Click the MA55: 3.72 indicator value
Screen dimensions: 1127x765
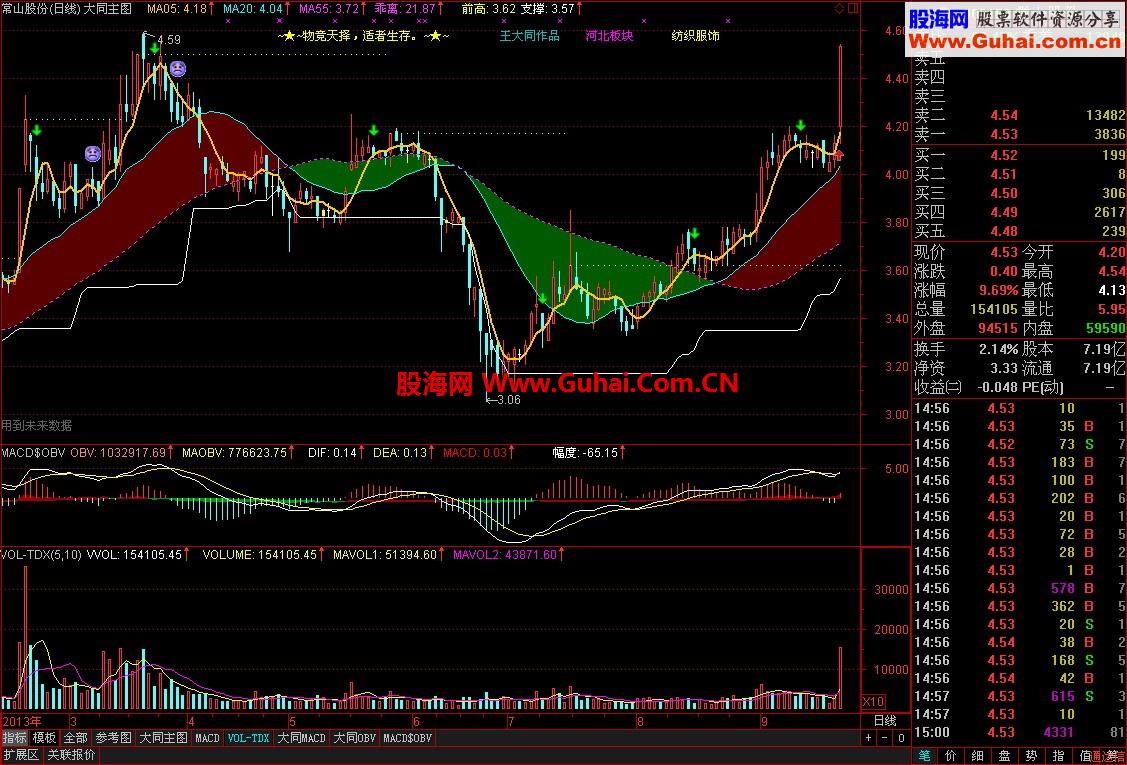pos(328,9)
